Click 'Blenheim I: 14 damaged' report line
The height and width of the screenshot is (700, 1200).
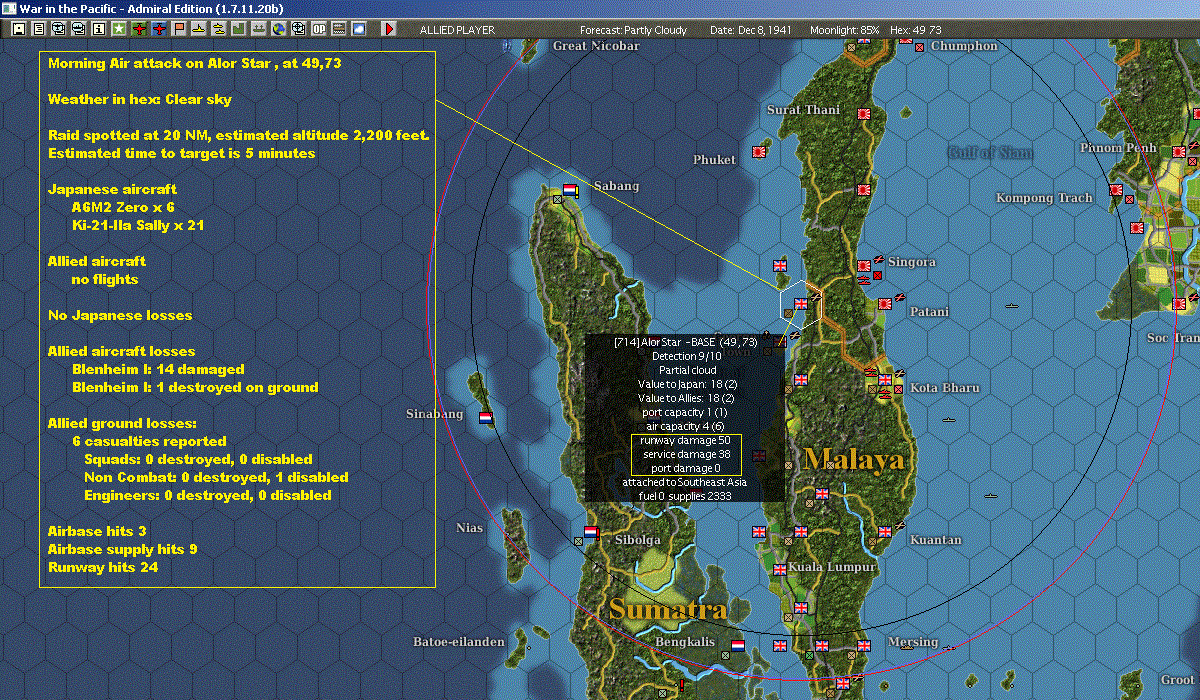pyautogui.click(x=158, y=369)
